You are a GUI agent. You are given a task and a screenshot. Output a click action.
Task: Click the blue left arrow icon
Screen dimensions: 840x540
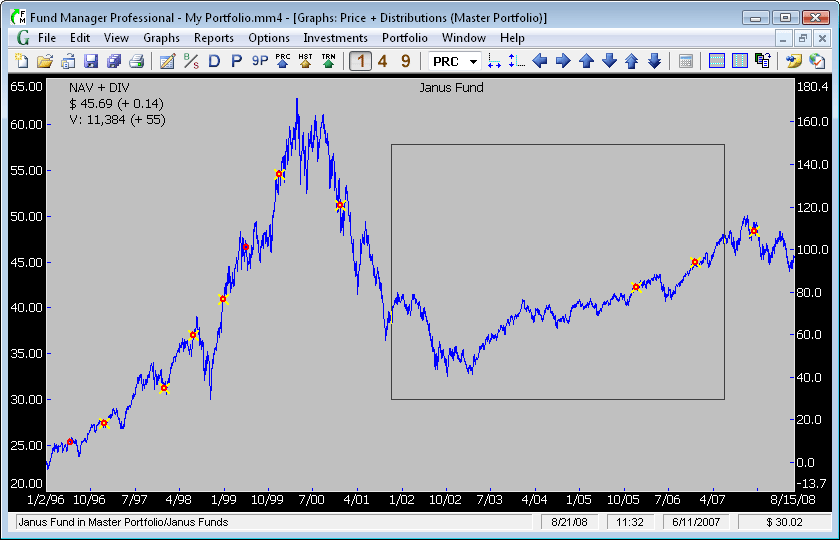tap(540, 61)
